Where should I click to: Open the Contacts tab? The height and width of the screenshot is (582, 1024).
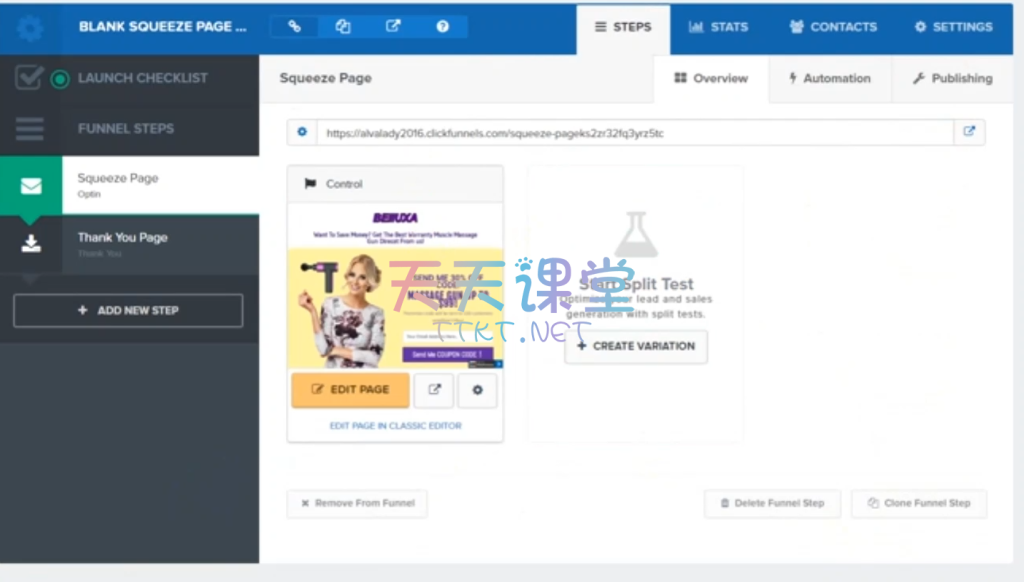coord(833,27)
